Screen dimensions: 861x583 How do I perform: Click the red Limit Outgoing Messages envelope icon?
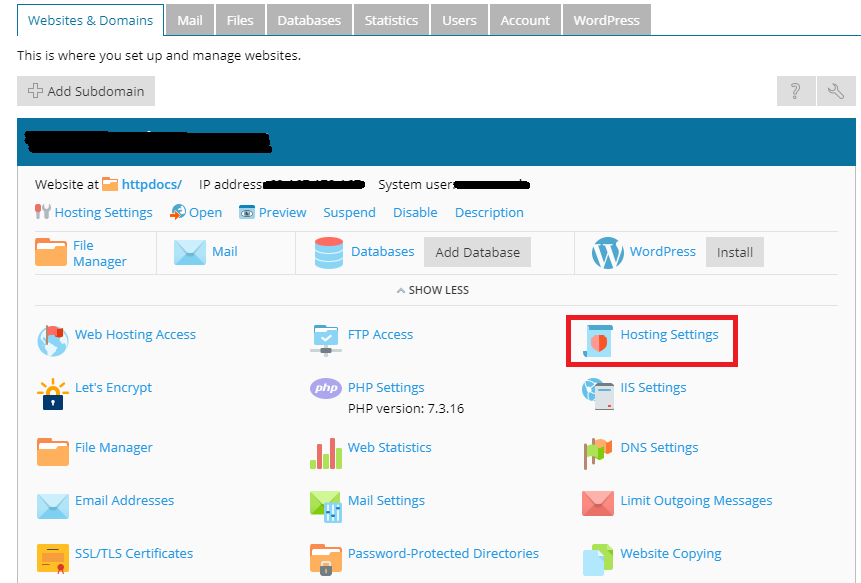coord(598,503)
